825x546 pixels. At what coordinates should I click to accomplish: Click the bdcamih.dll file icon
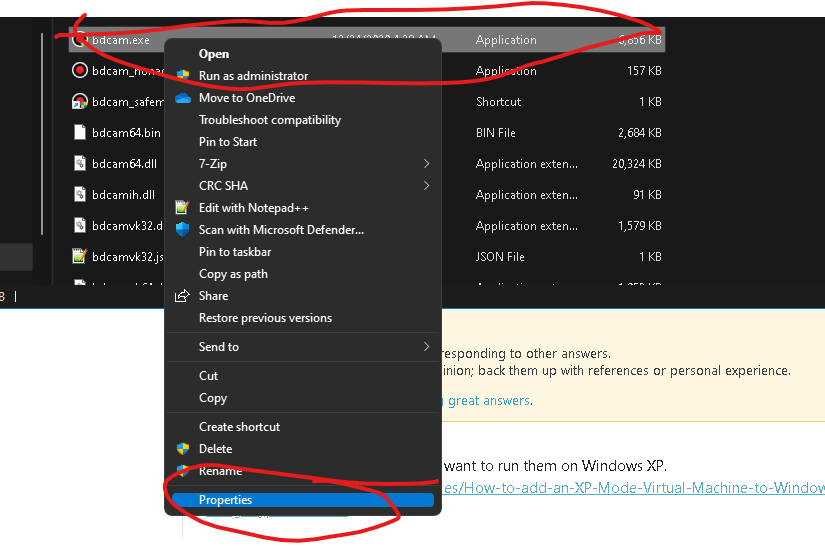pos(79,194)
